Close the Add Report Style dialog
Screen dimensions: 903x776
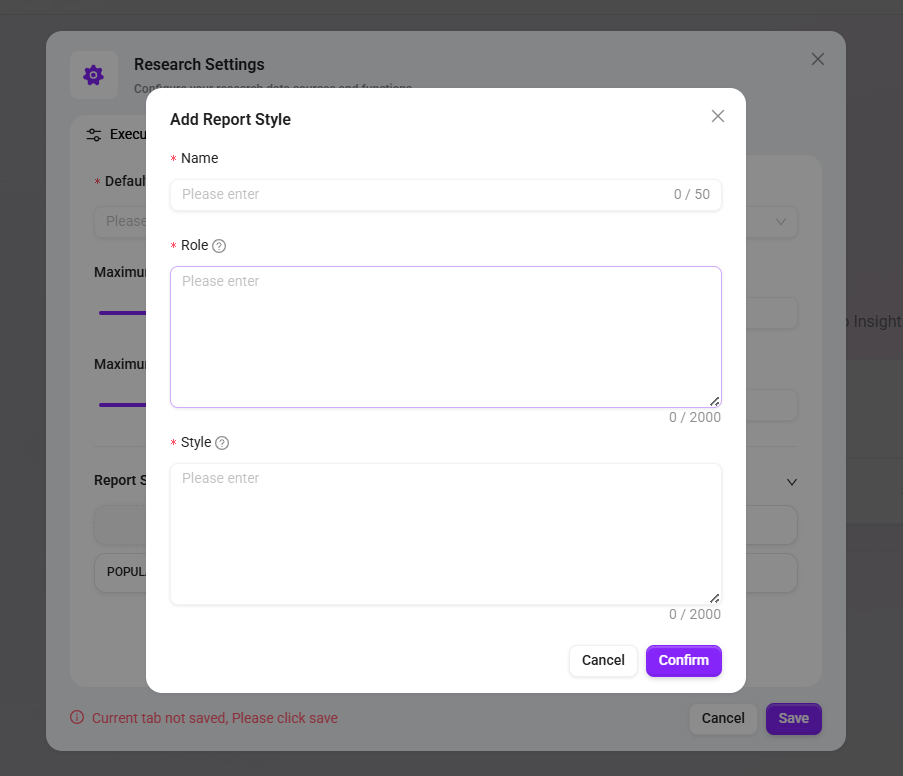[717, 116]
